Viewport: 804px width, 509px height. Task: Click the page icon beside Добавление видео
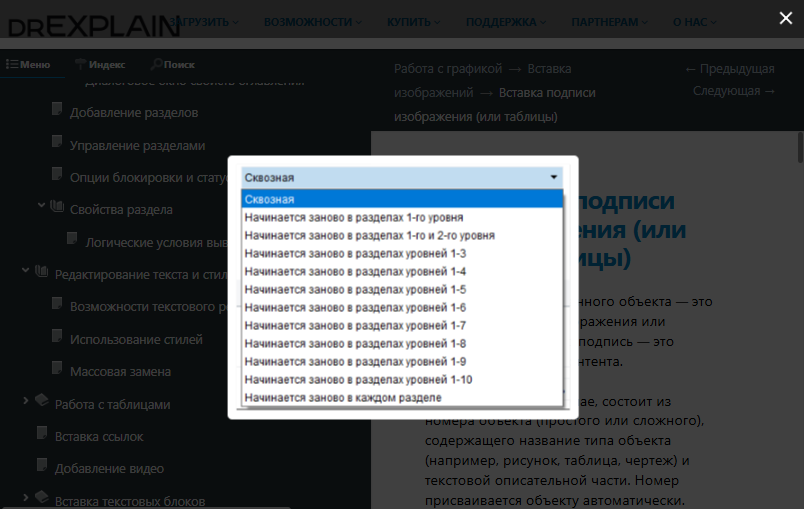click(42, 467)
